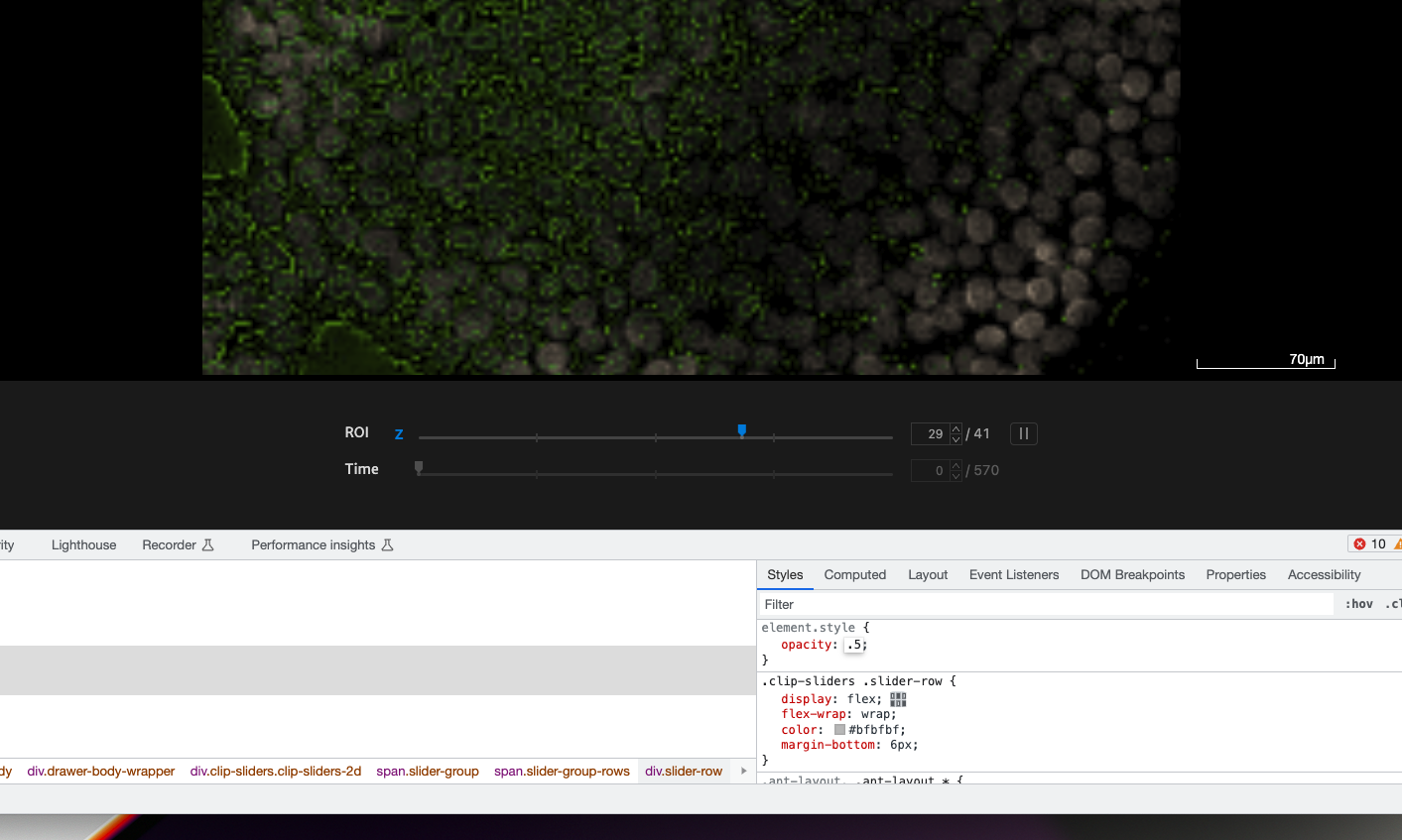Decrement the Time value with down stepper

click(x=956, y=476)
